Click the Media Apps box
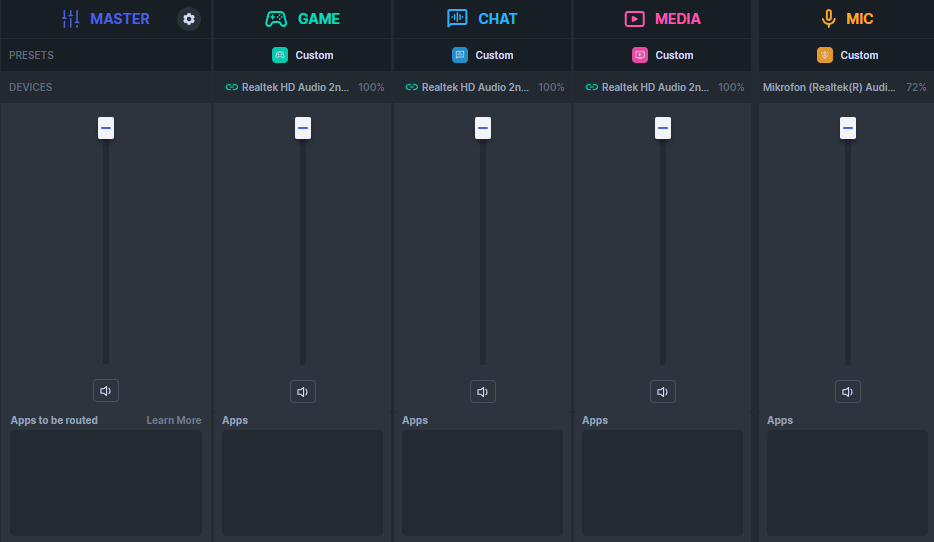 tap(662, 483)
